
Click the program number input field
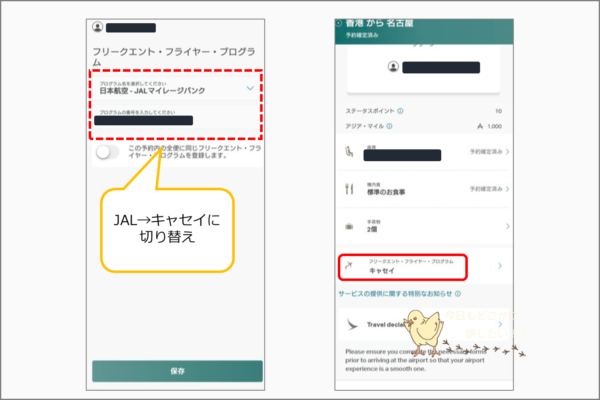tap(175, 120)
